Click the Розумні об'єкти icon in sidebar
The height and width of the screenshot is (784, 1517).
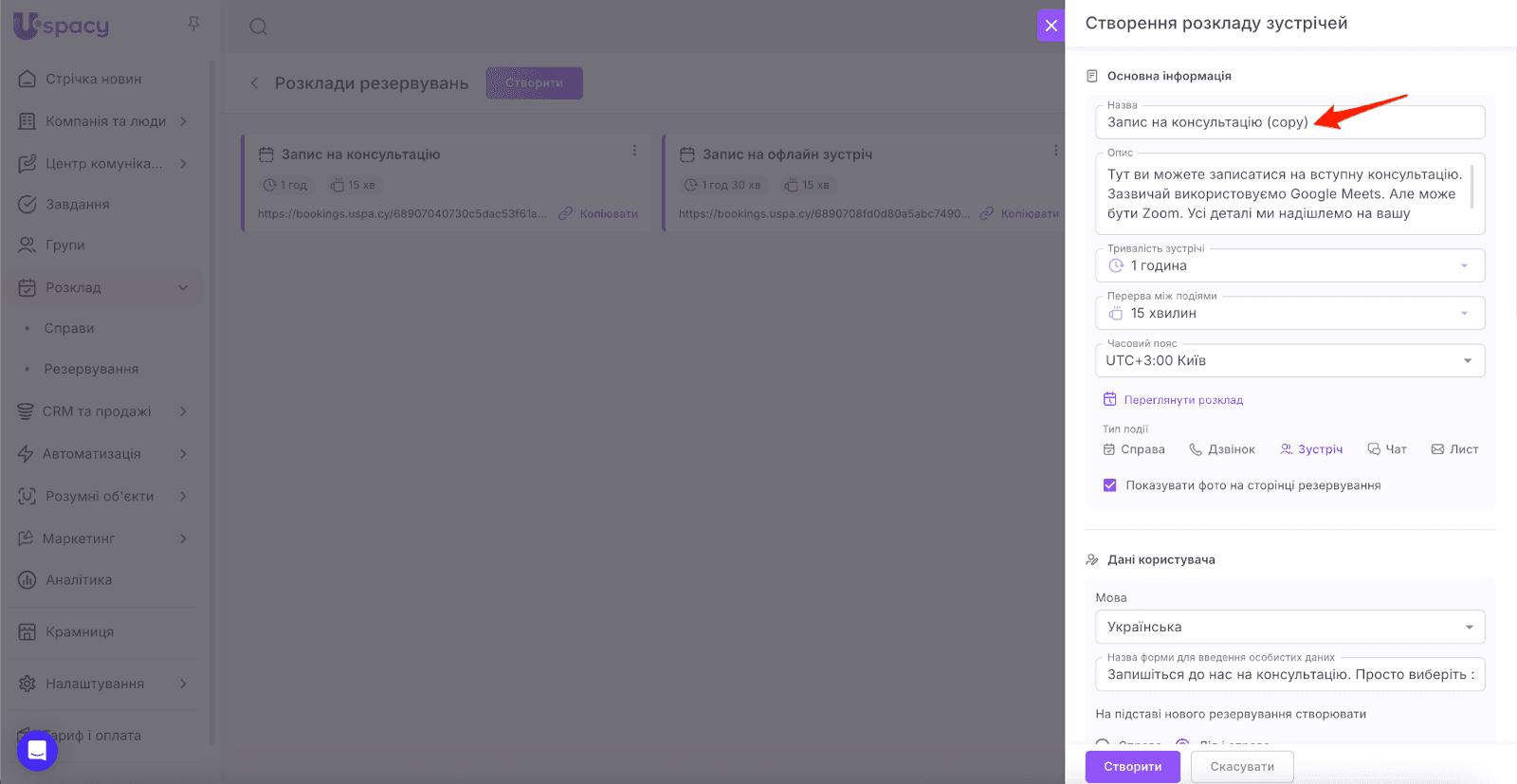[x=27, y=496]
